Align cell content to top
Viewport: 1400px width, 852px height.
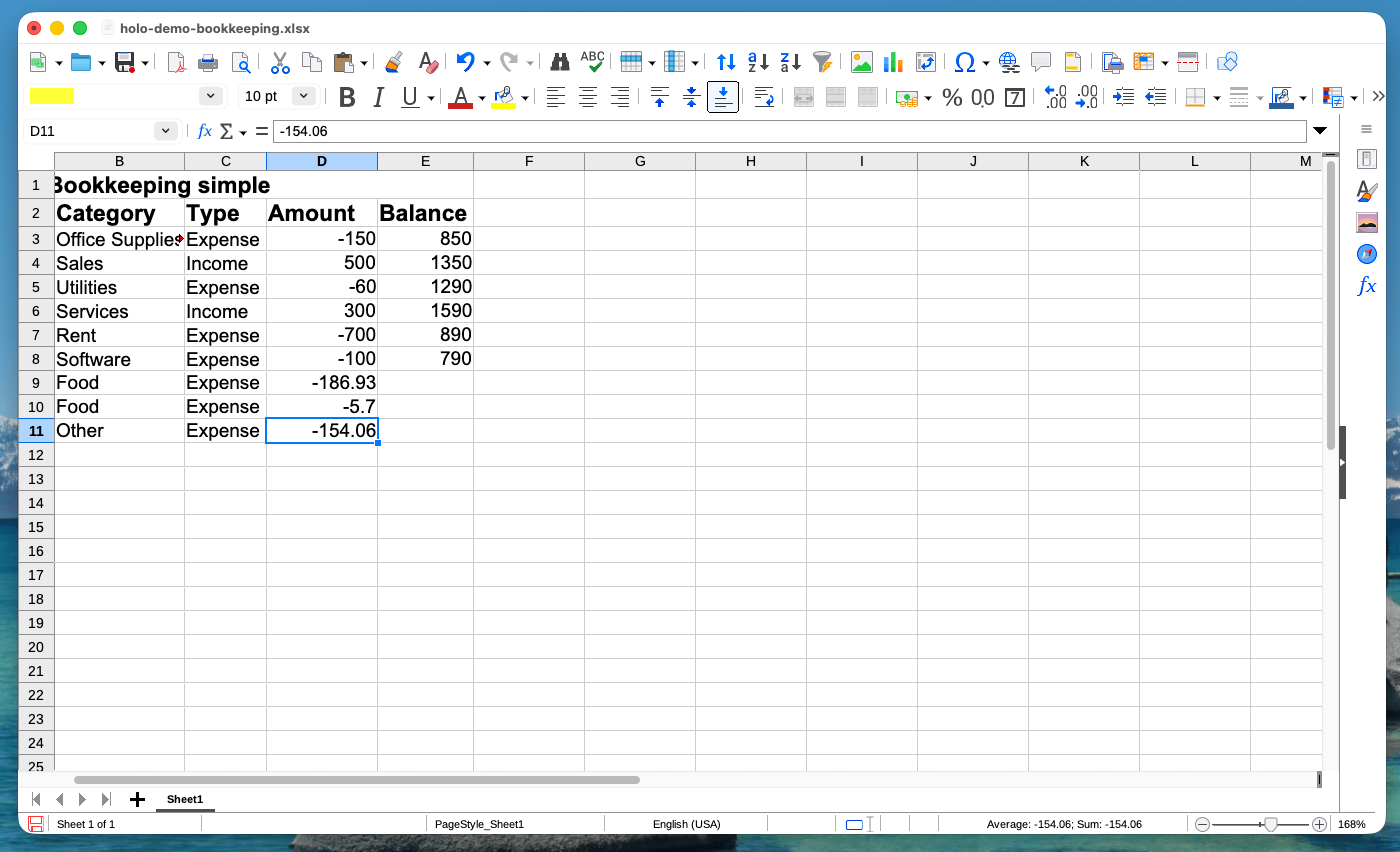pyautogui.click(x=659, y=97)
